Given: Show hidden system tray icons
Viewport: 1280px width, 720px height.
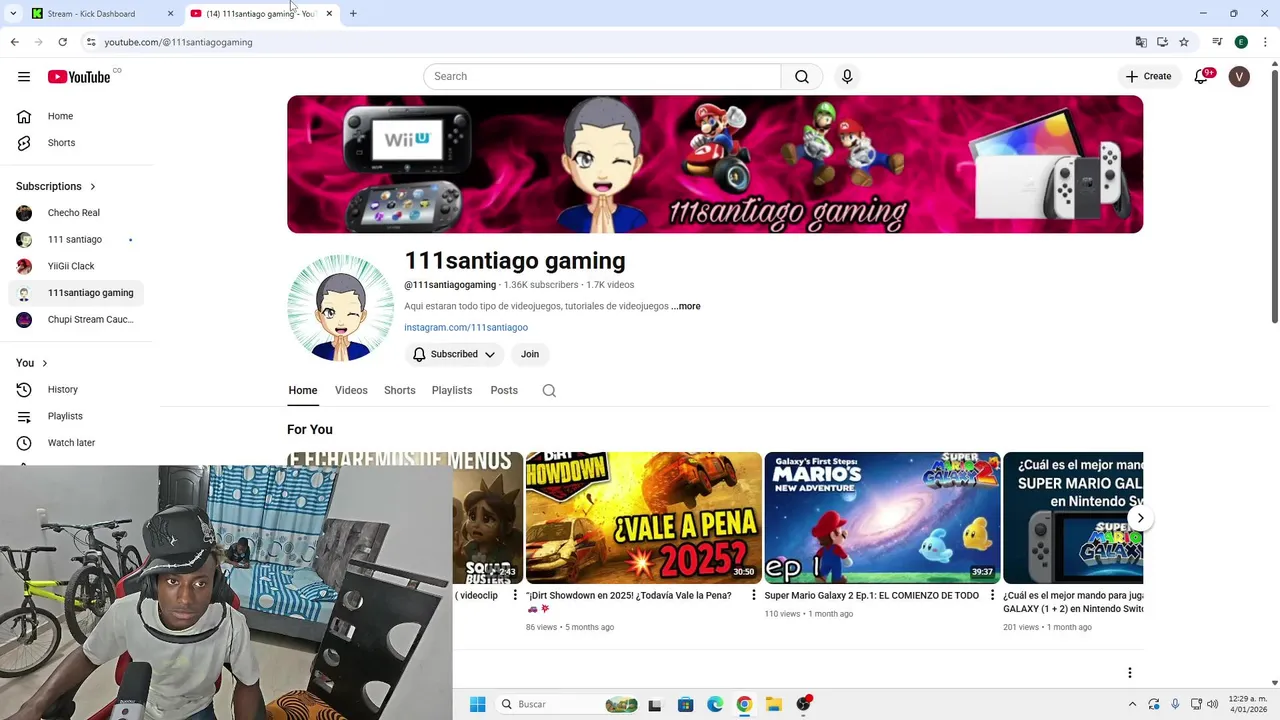Looking at the screenshot, I should pyautogui.click(x=1132, y=704).
